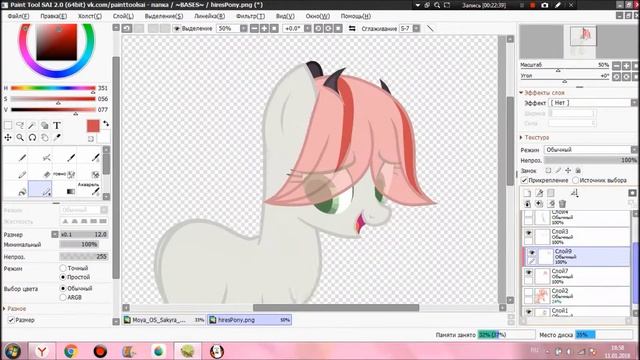Select the Text tool
This screenshot has width=640, height=360.
(x=57, y=125)
